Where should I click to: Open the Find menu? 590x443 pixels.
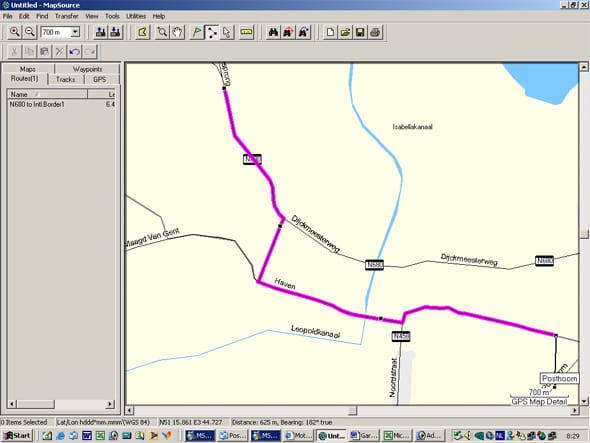(42, 16)
